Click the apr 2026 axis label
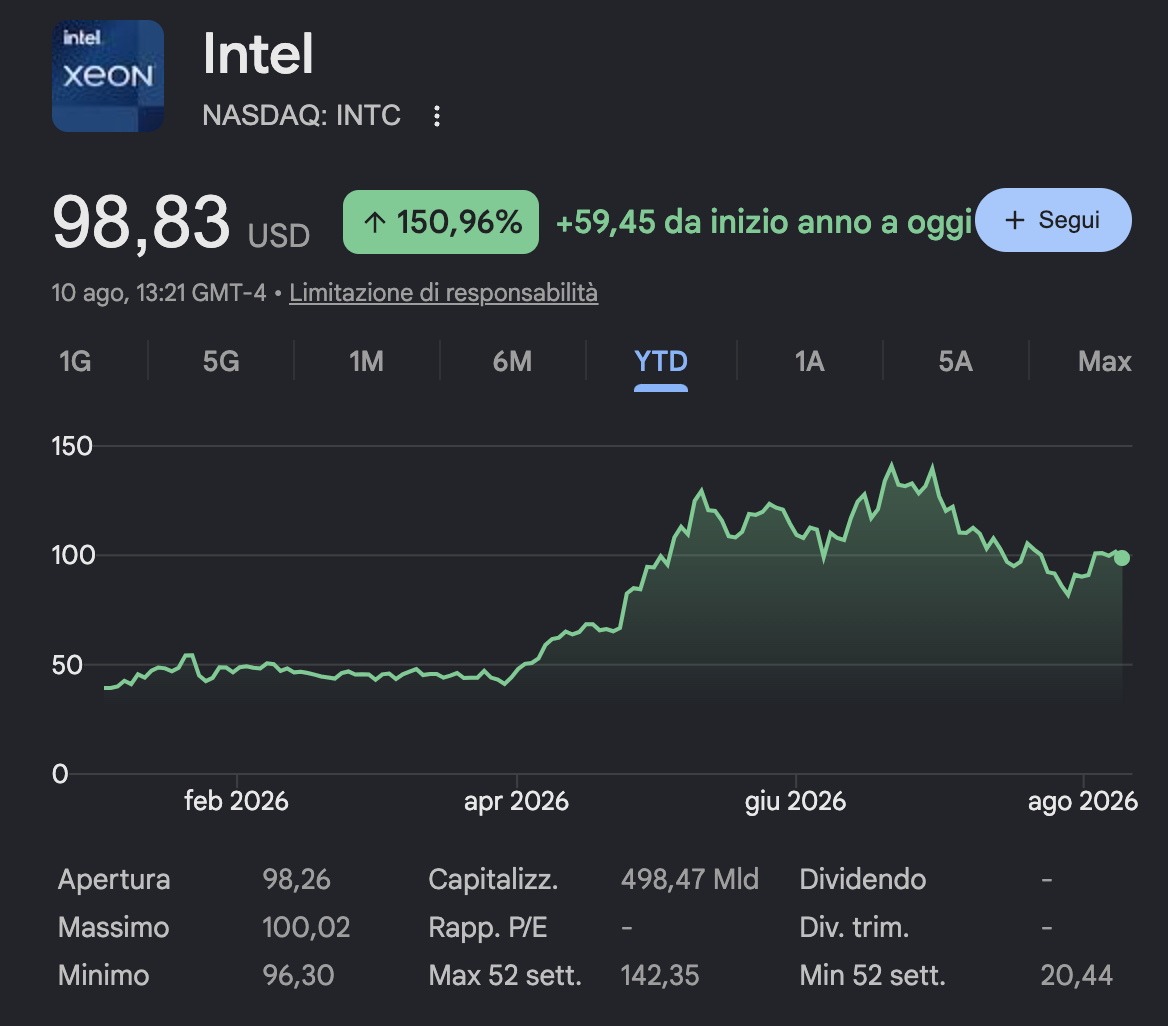The height and width of the screenshot is (1026, 1168). point(516,801)
